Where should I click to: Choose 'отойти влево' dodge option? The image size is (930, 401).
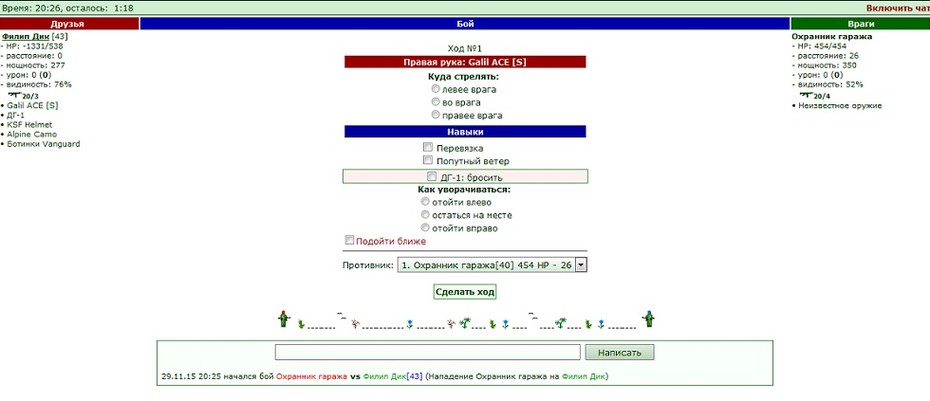tap(425, 202)
